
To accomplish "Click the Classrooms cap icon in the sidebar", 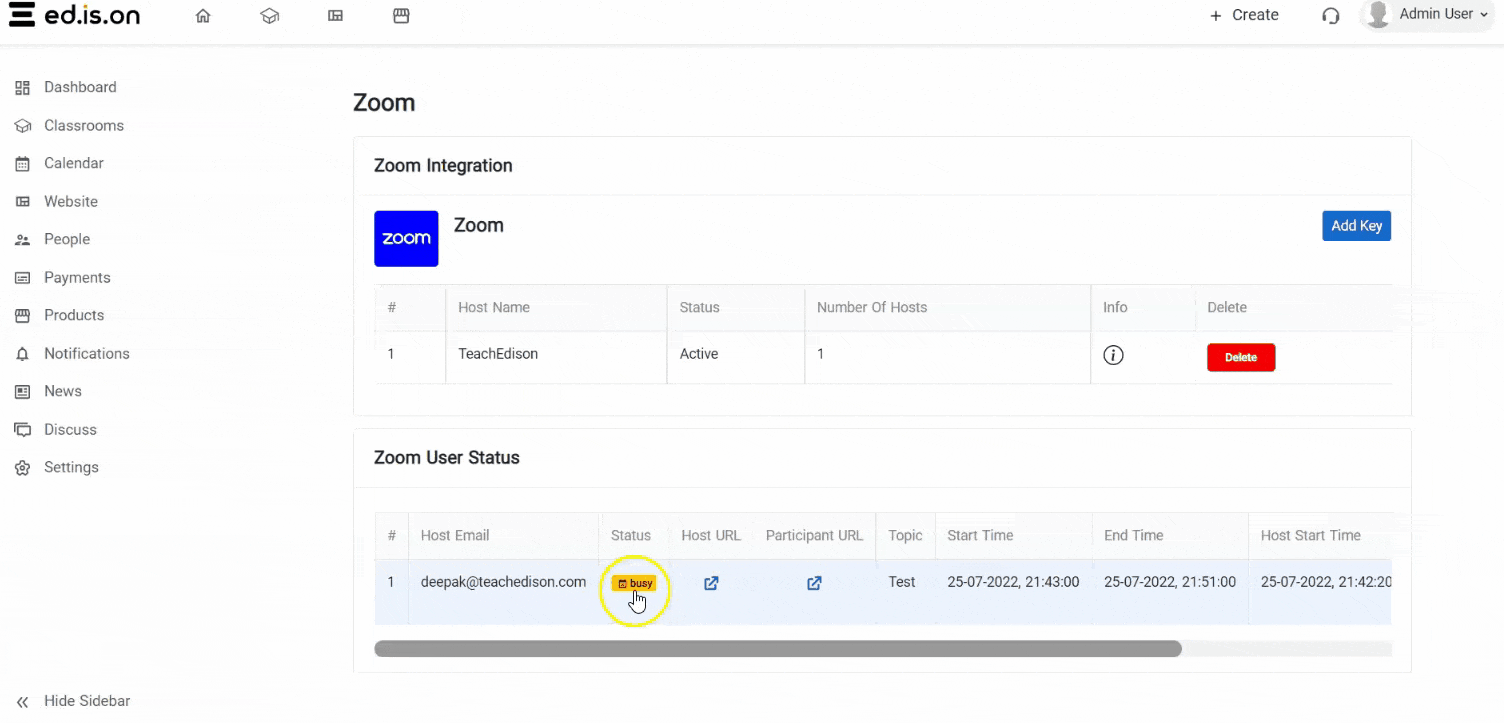I will (22, 126).
